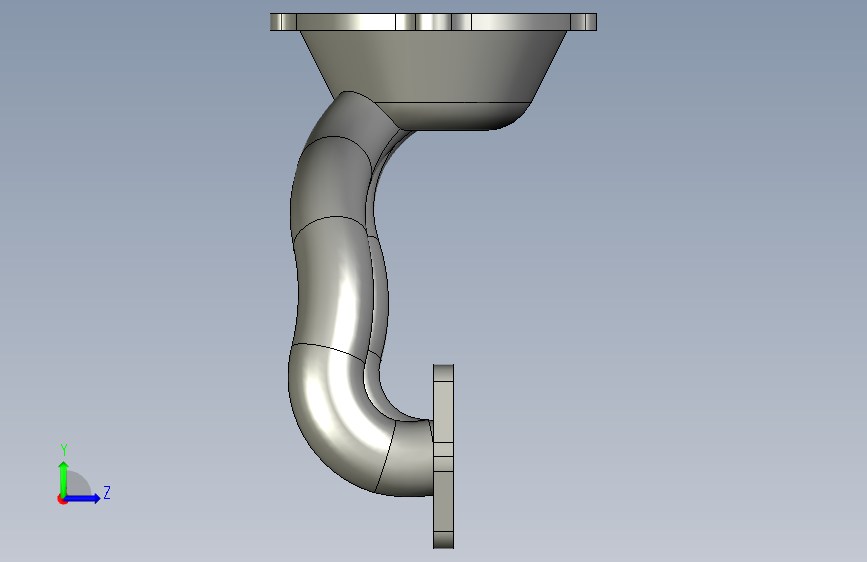The width and height of the screenshot is (867, 562).
Task: Click the red X axis dot at the triad origin
Action: pos(62,499)
